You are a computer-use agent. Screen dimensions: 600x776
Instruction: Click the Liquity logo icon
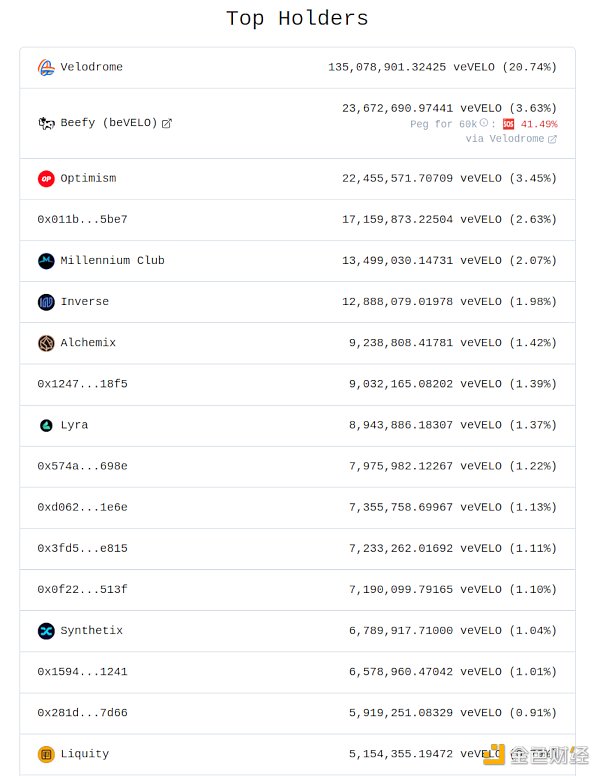(46, 754)
